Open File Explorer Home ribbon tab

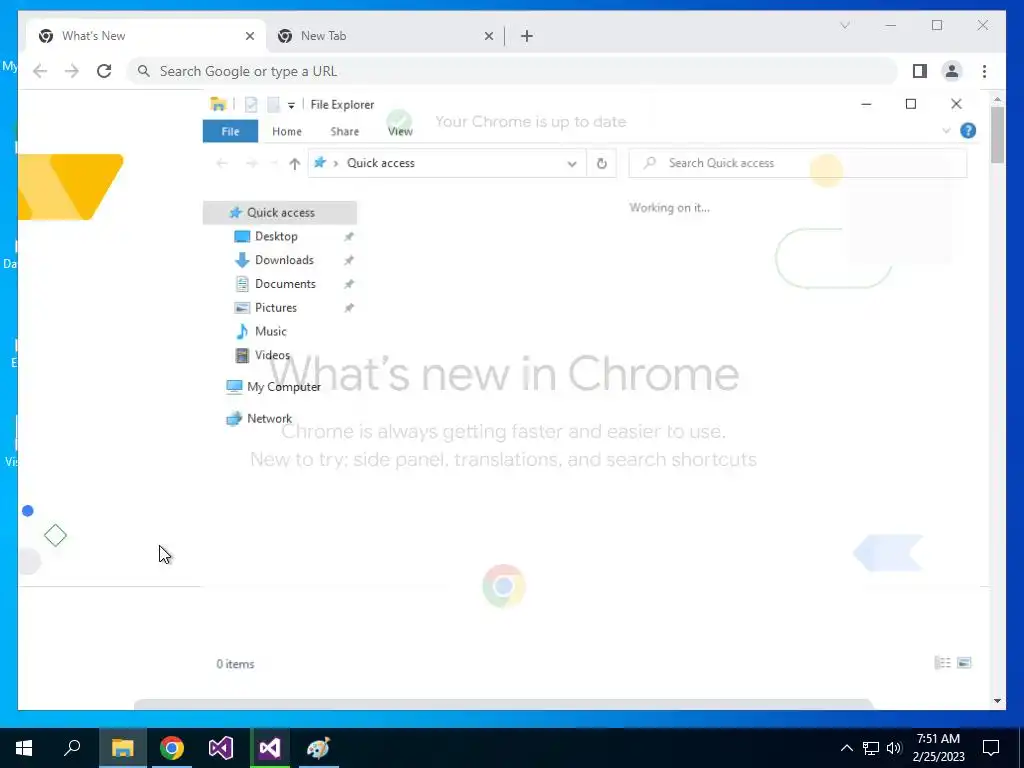(x=287, y=131)
